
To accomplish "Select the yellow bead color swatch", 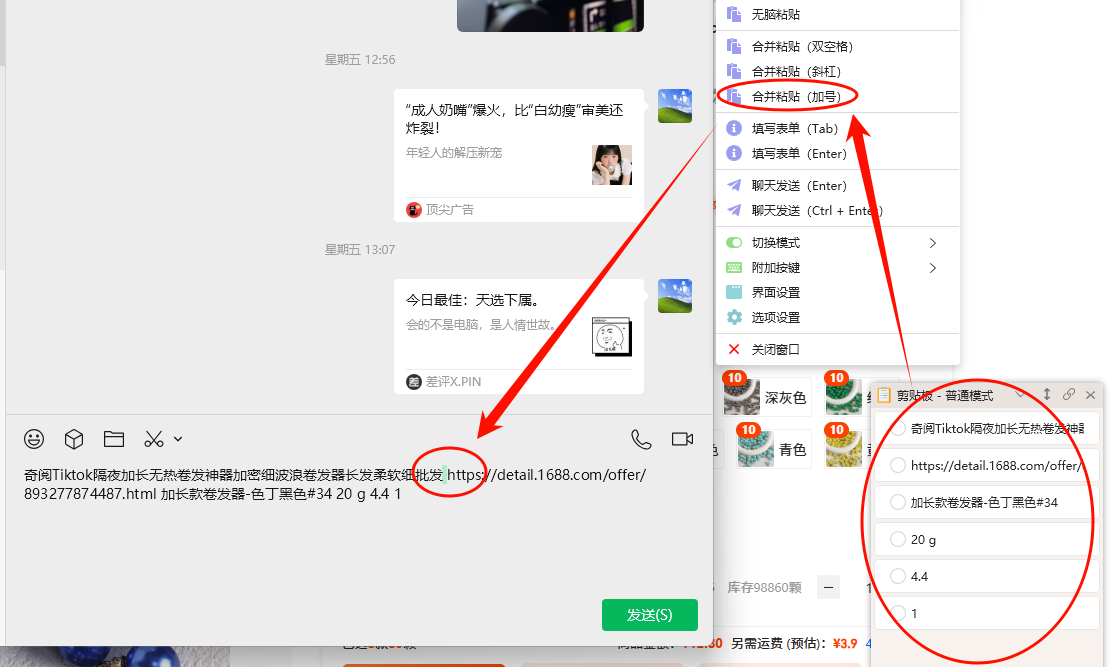I will [843, 449].
